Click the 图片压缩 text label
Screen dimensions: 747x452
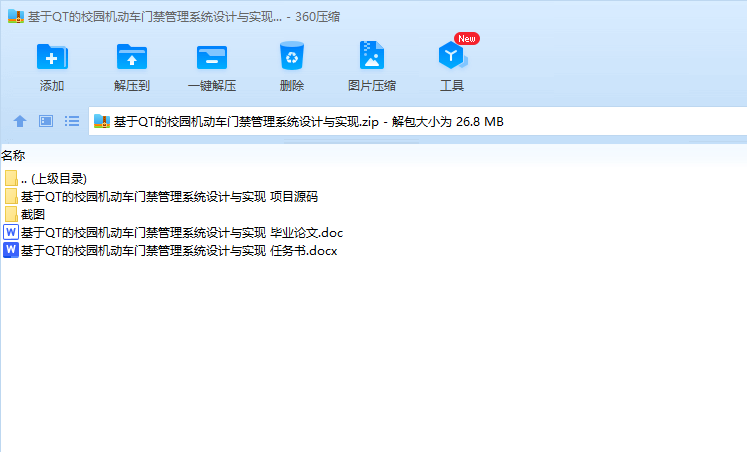pos(372,86)
